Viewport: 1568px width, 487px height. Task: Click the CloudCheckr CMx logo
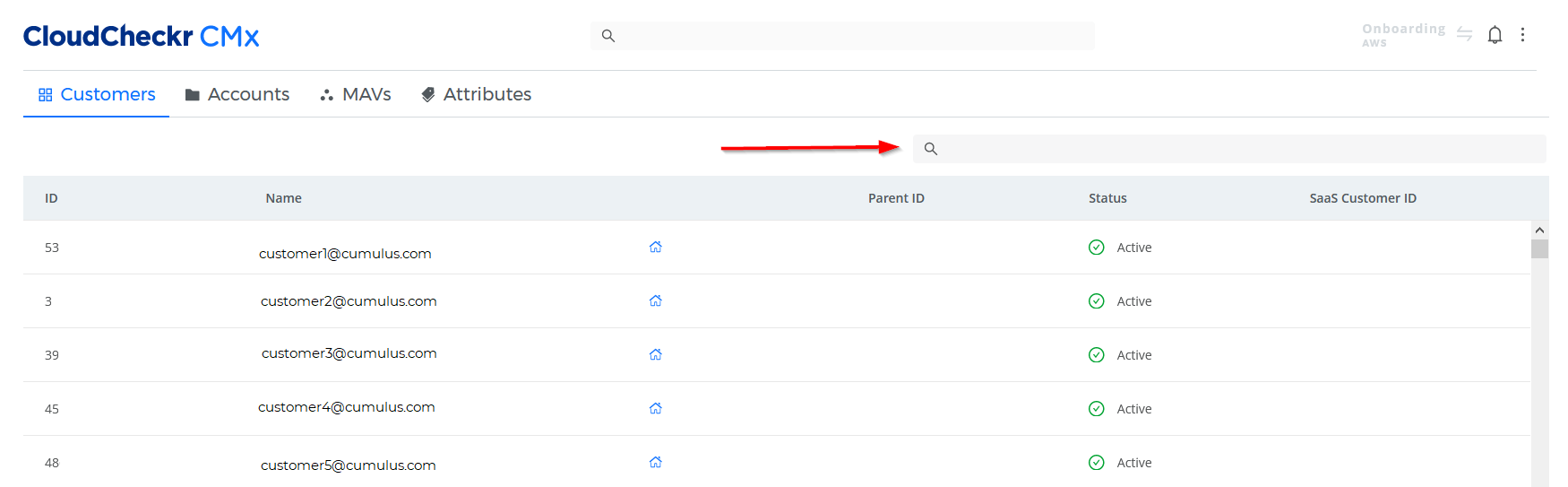(141, 36)
